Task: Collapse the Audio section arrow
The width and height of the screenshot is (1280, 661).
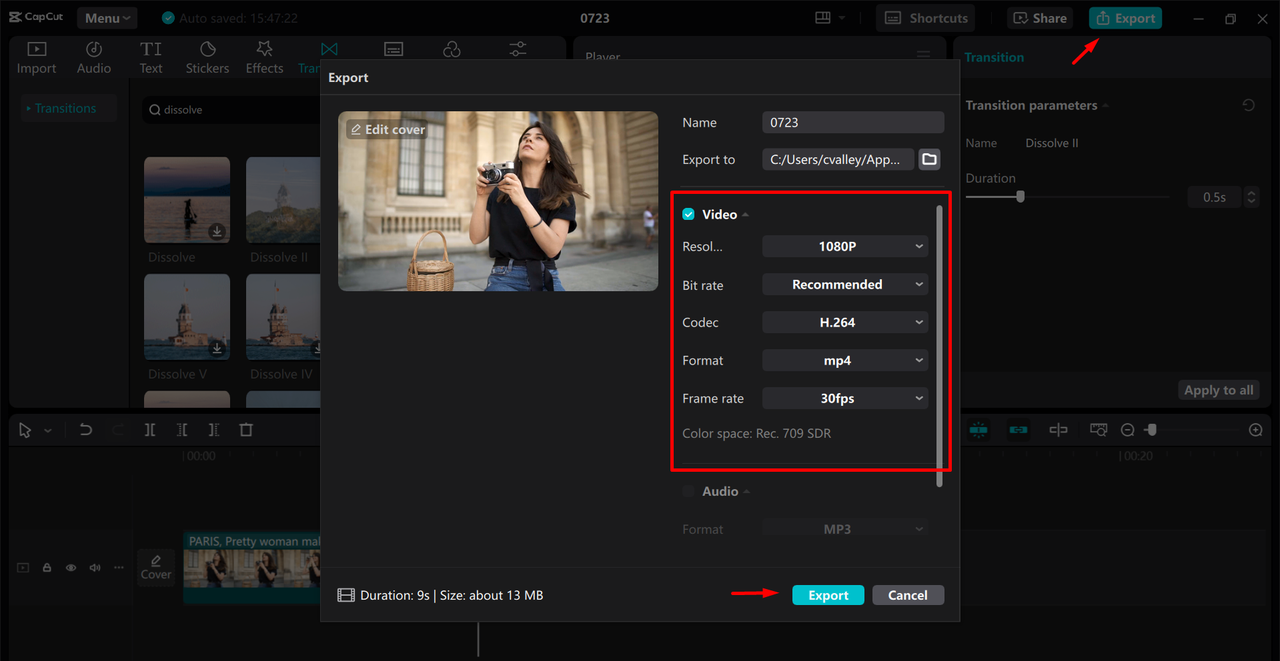Action: point(747,492)
